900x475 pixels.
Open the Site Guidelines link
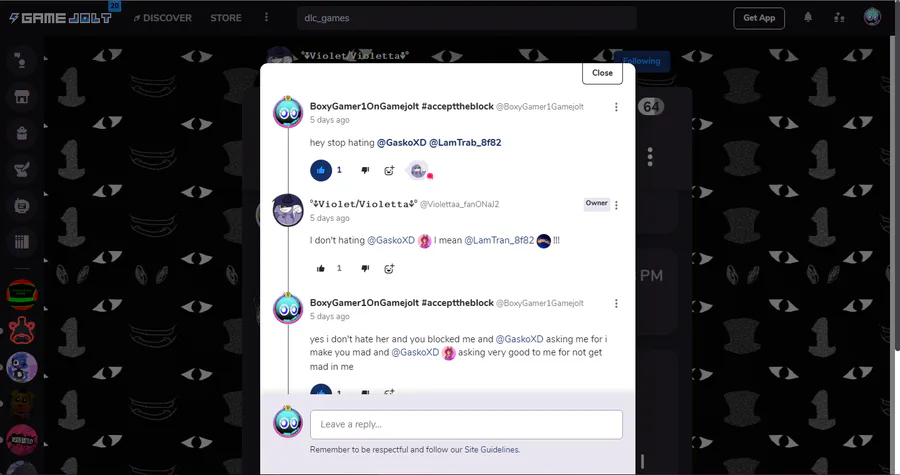491,450
